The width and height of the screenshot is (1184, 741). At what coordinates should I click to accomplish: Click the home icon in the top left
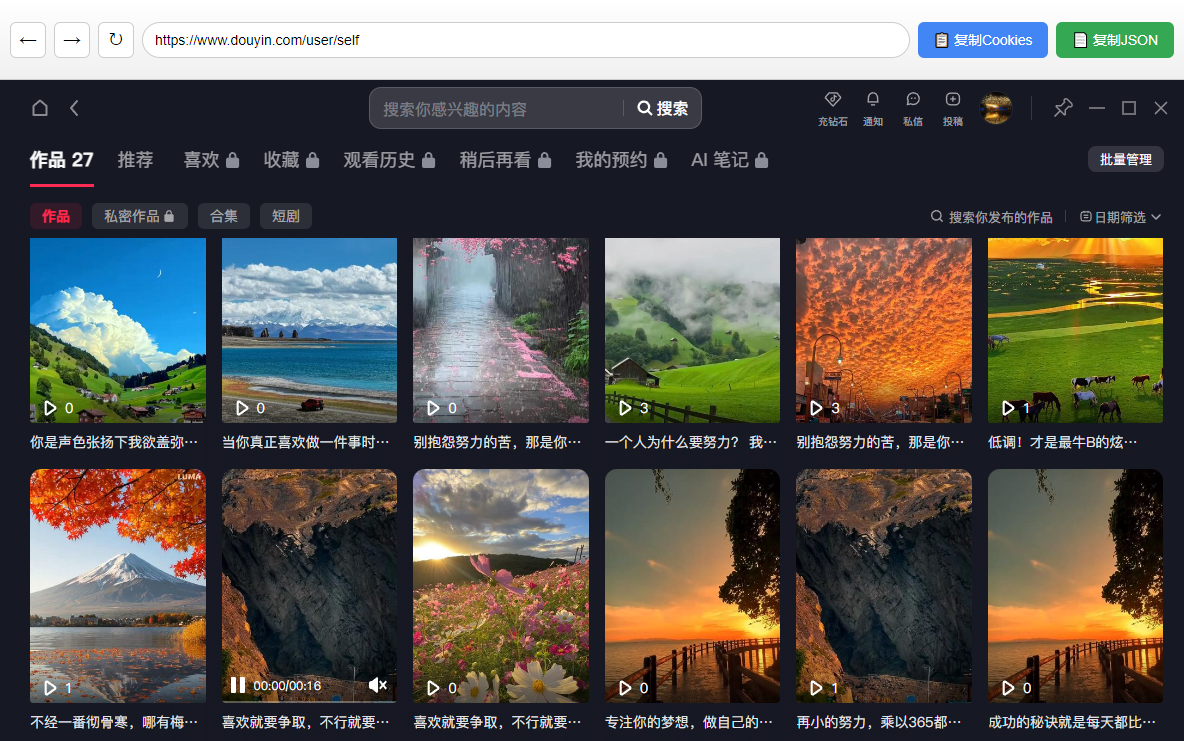point(40,108)
